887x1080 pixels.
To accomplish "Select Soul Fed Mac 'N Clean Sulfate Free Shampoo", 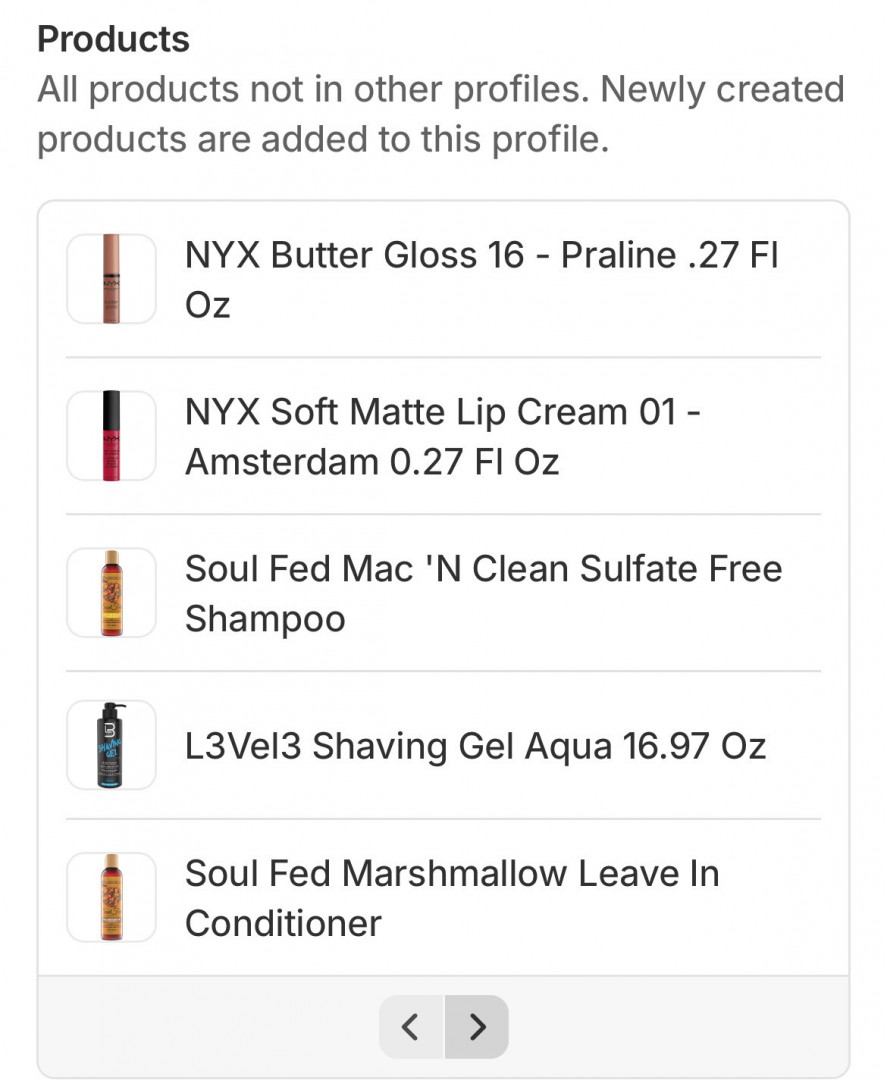I will pos(483,569).
